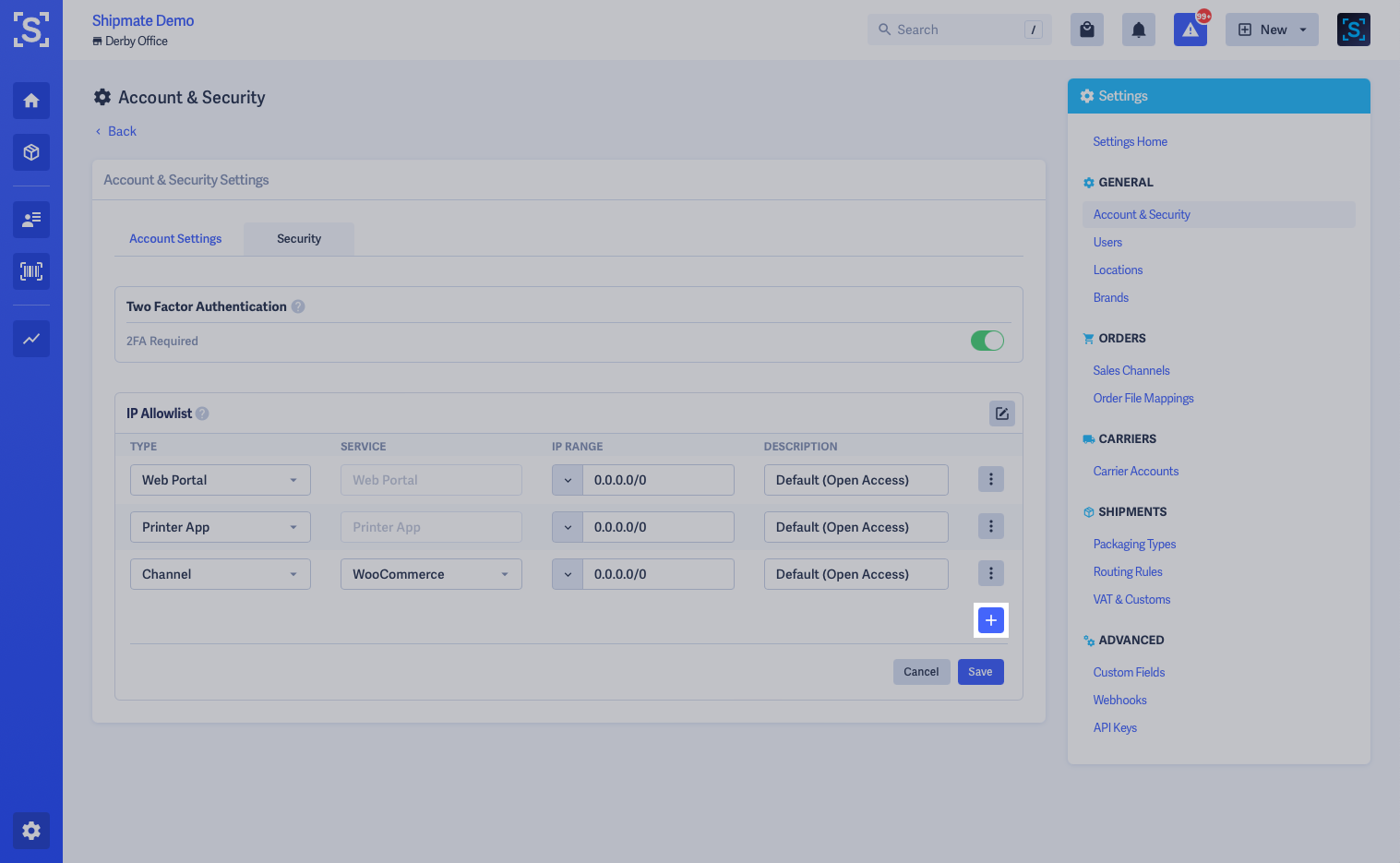Click description field in Web Portal row
Screen dimensions: 1400x863
pyautogui.click(x=856, y=480)
